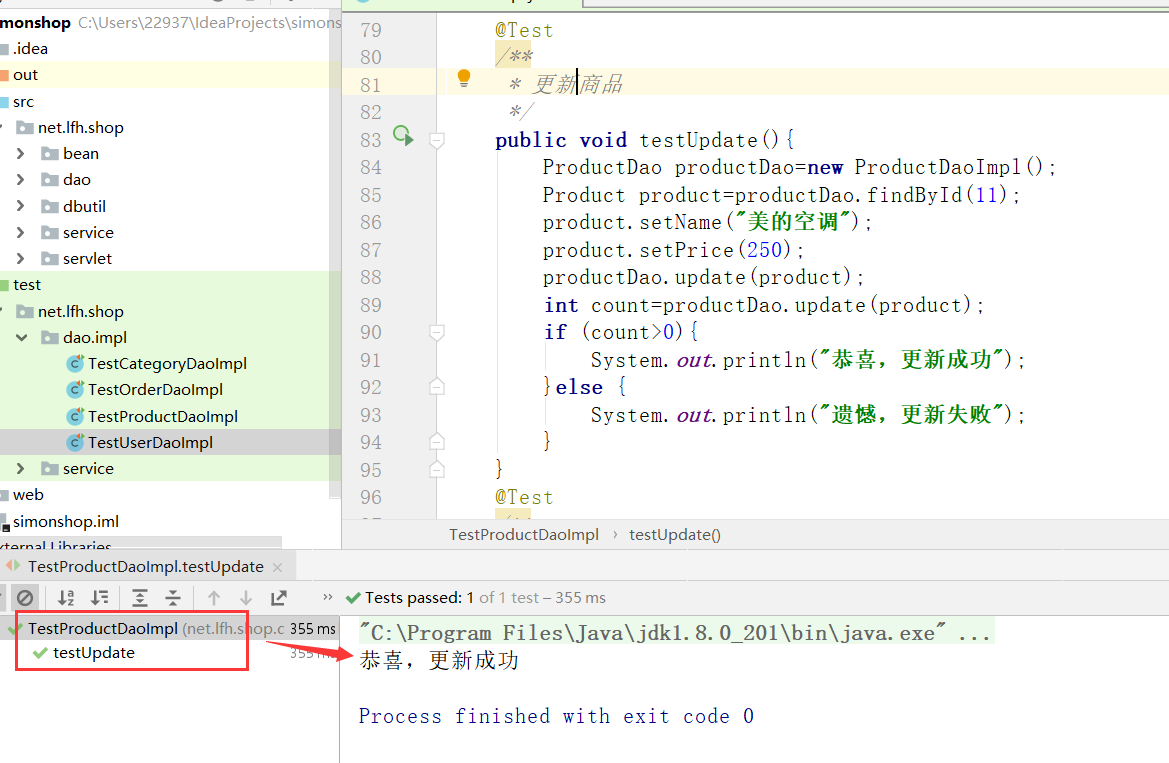Expand the service package under src
The height and width of the screenshot is (763, 1169).
pos(20,233)
